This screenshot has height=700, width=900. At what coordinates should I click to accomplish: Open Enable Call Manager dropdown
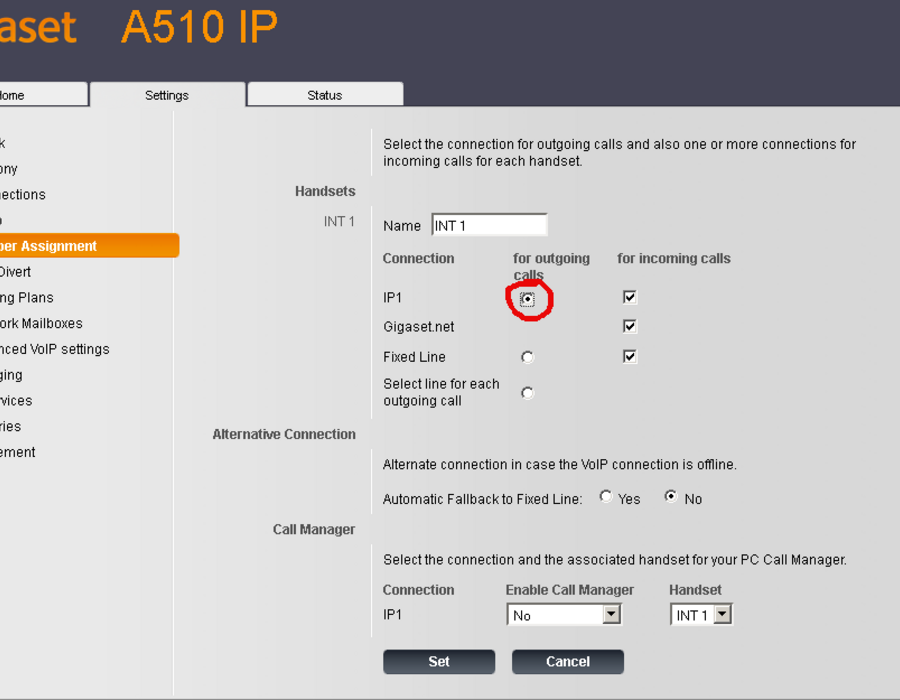pos(564,615)
